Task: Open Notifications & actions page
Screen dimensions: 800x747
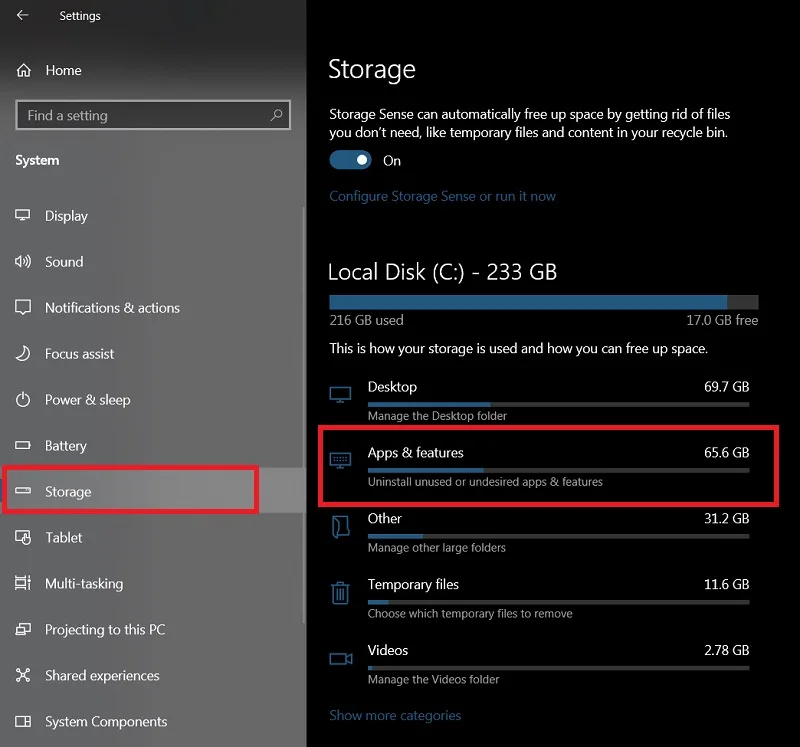Action: pyautogui.click(x=152, y=308)
